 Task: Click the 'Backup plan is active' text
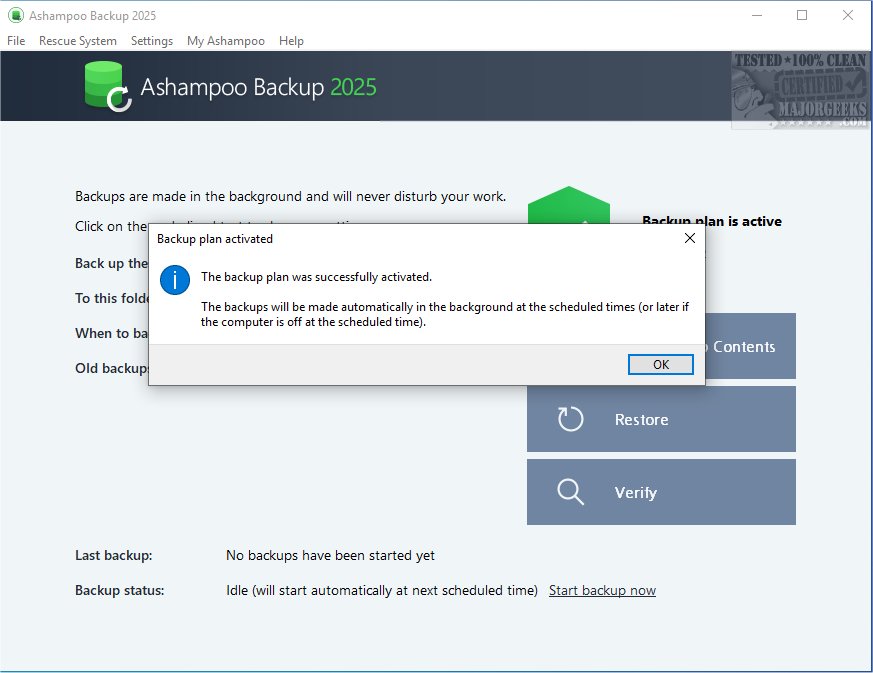click(x=712, y=221)
